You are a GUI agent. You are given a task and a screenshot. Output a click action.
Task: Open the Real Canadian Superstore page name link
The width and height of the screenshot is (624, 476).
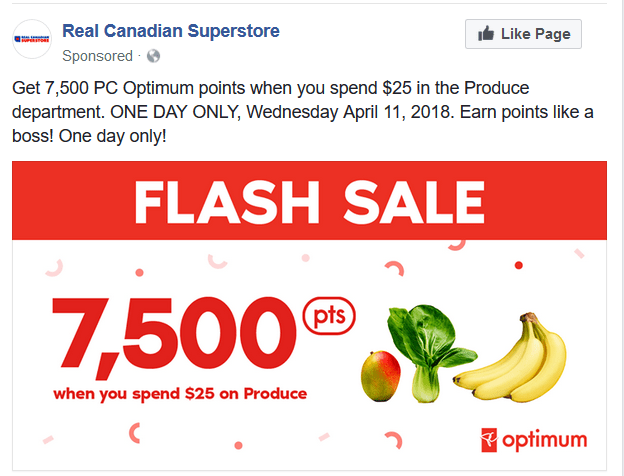pyautogui.click(x=171, y=31)
